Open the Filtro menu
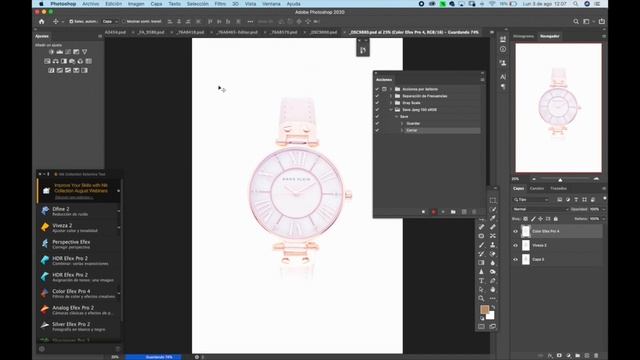 tap(220, 4)
